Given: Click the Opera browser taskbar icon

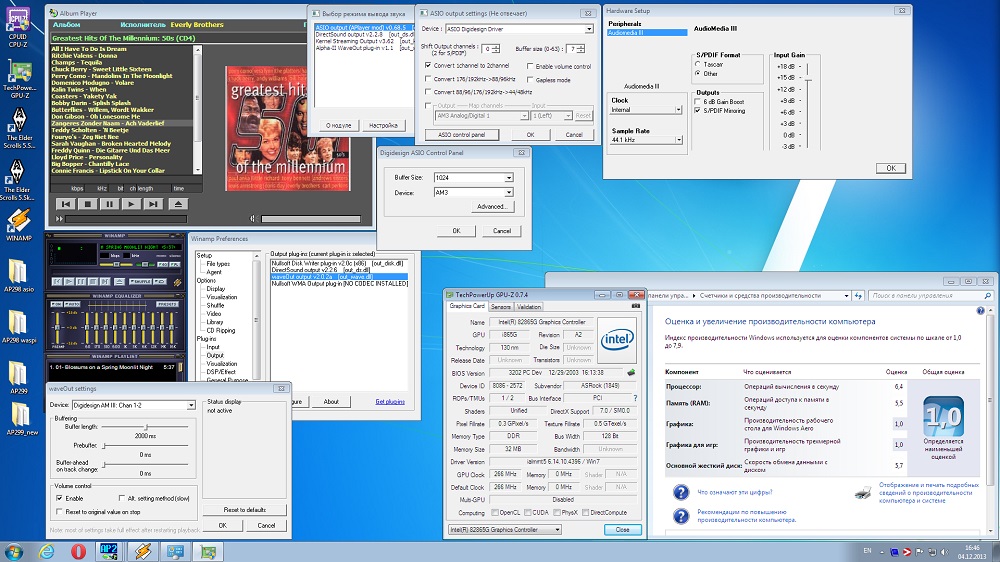Looking at the screenshot, I should click(78, 551).
